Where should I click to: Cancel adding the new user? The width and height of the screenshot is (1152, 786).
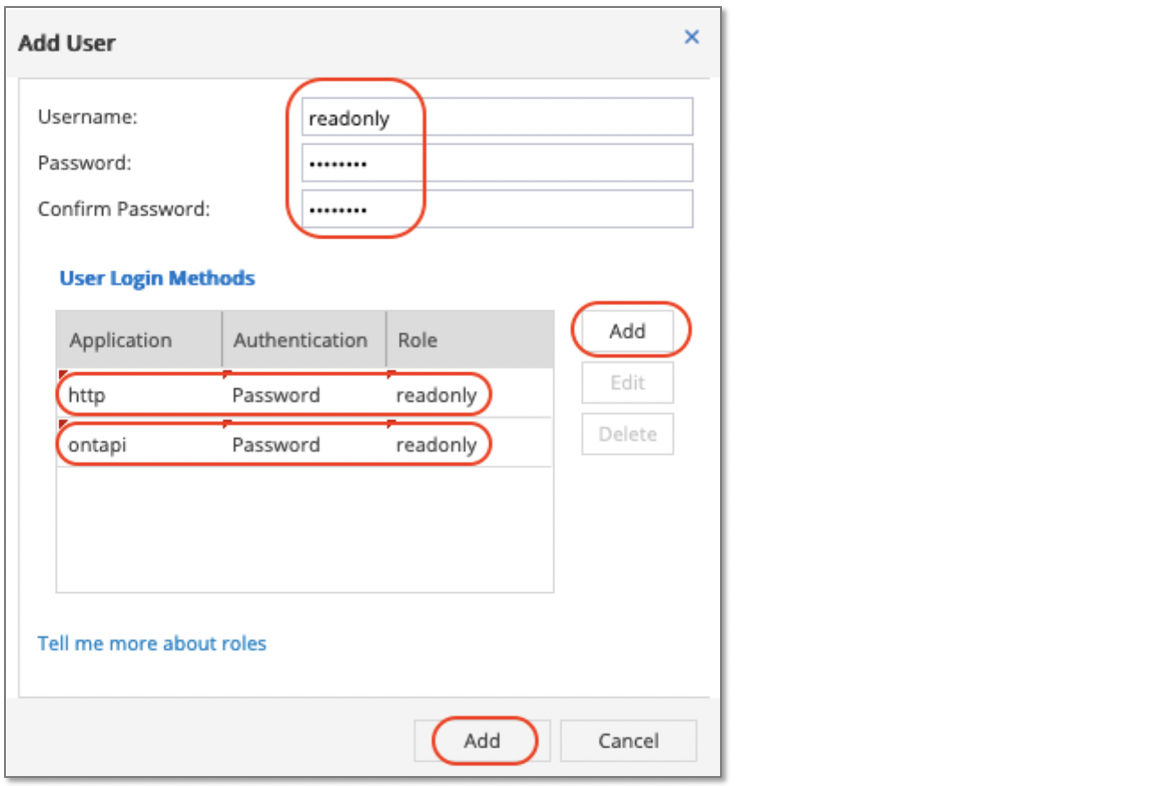[628, 741]
